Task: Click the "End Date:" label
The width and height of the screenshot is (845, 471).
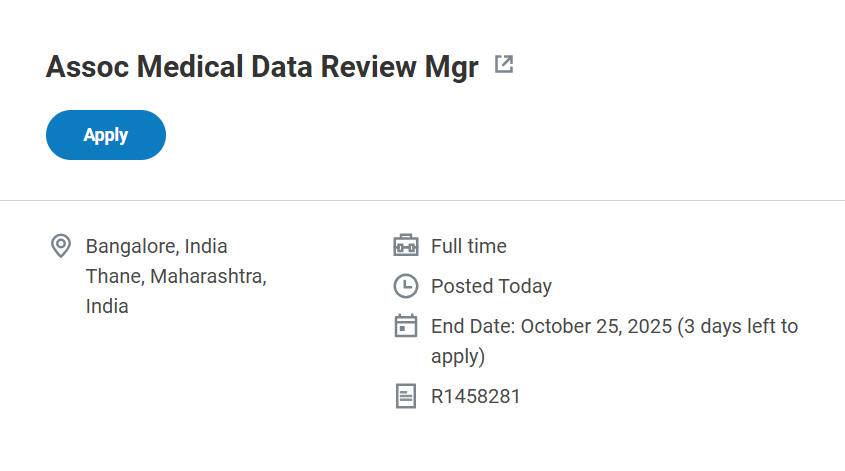Action: tap(473, 326)
